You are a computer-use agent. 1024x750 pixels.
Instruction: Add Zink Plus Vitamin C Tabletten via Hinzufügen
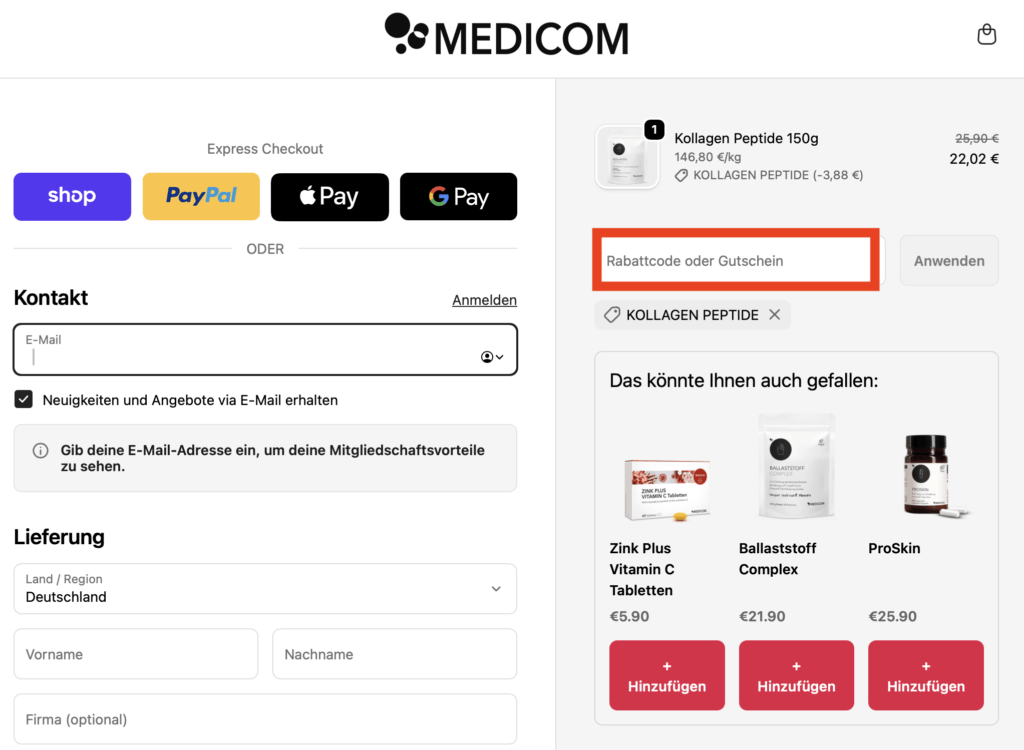tap(666, 675)
